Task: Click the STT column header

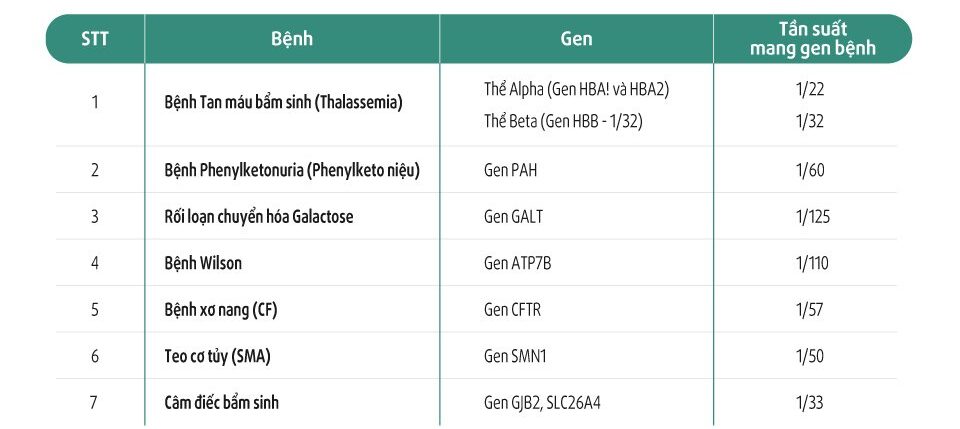Action: [95, 39]
